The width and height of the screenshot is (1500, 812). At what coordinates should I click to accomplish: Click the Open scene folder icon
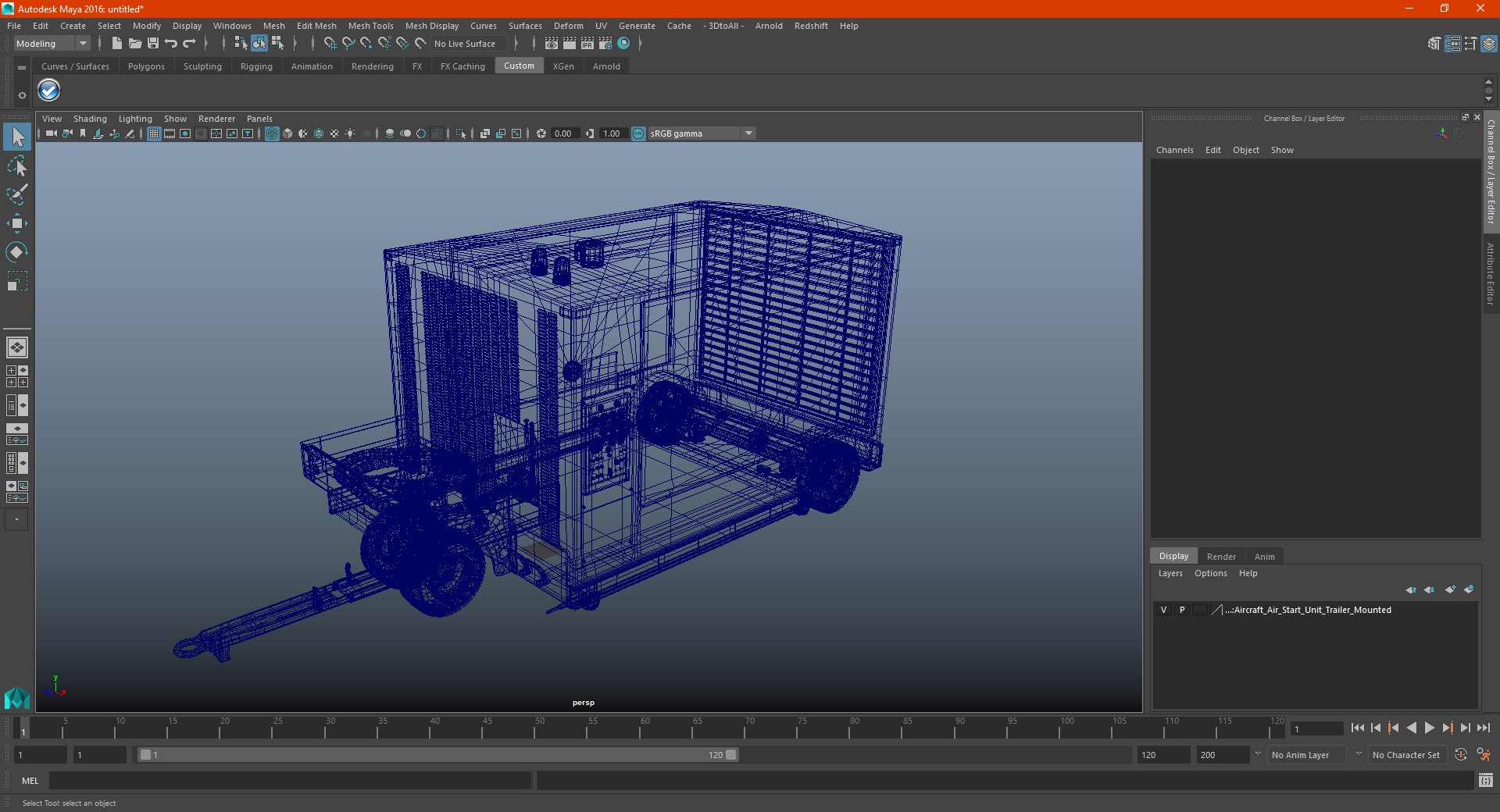[135, 44]
